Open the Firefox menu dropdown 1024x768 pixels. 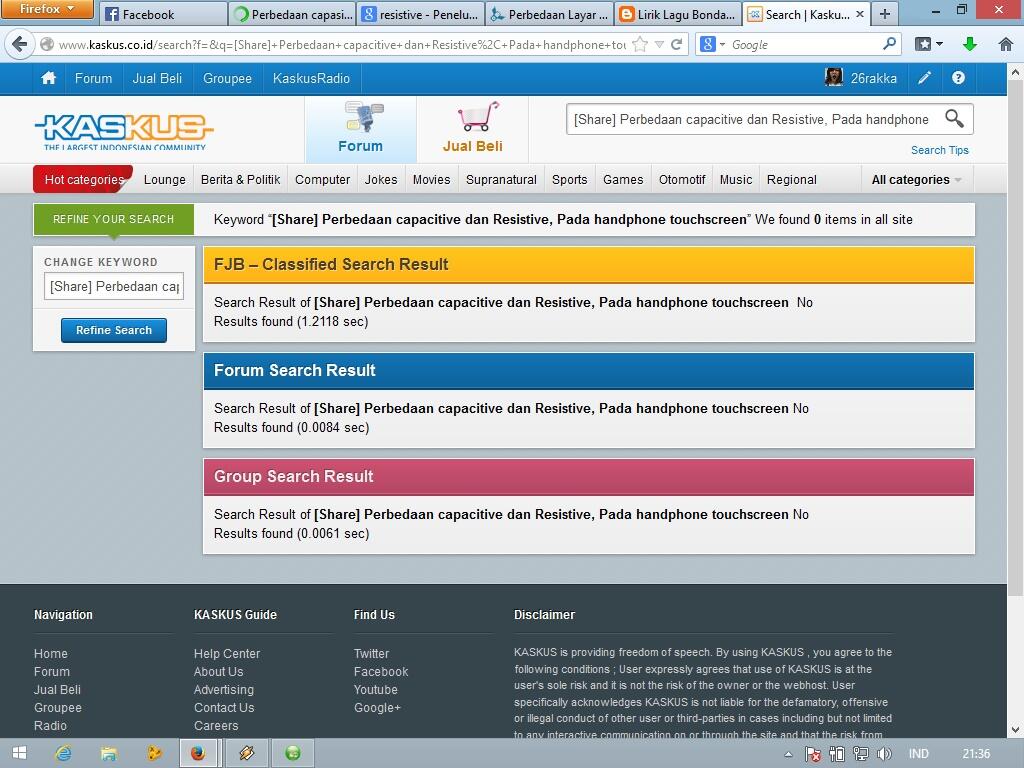pyautogui.click(x=46, y=9)
